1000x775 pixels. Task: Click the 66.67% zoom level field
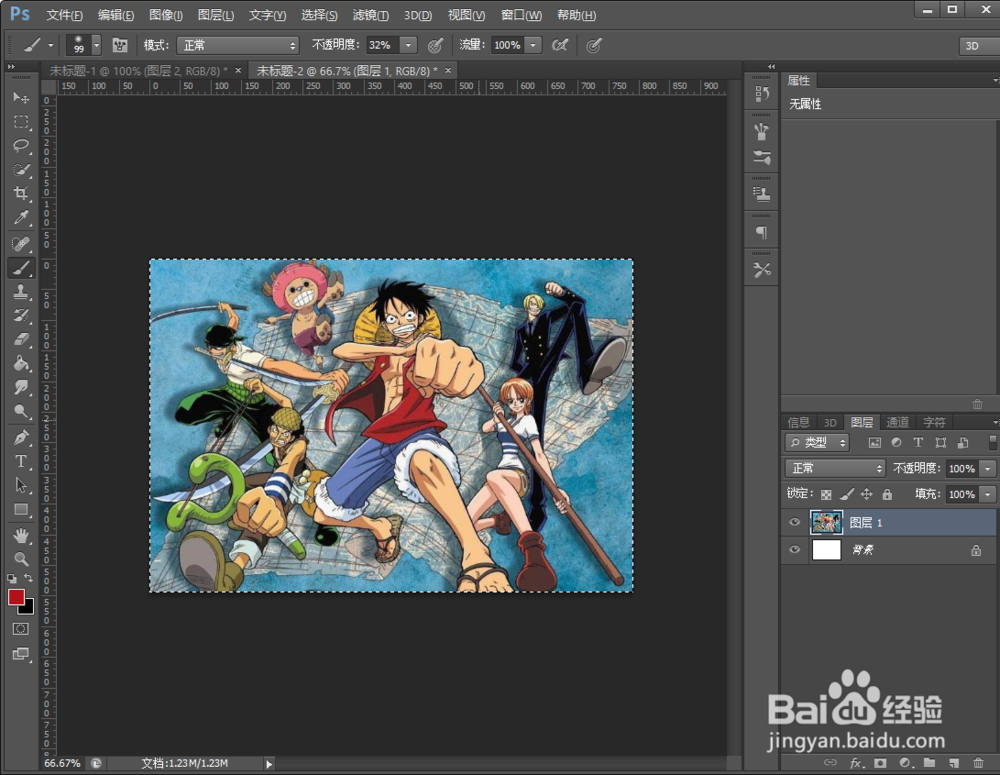62,763
